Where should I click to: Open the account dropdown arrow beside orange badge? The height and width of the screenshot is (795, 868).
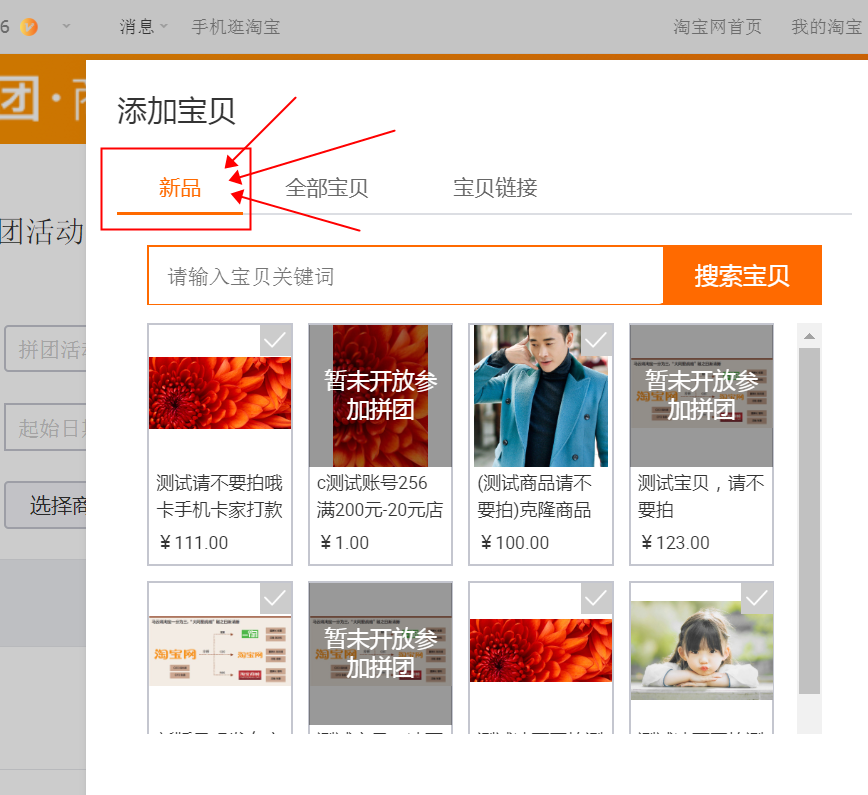pyautogui.click(x=66, y=27)
